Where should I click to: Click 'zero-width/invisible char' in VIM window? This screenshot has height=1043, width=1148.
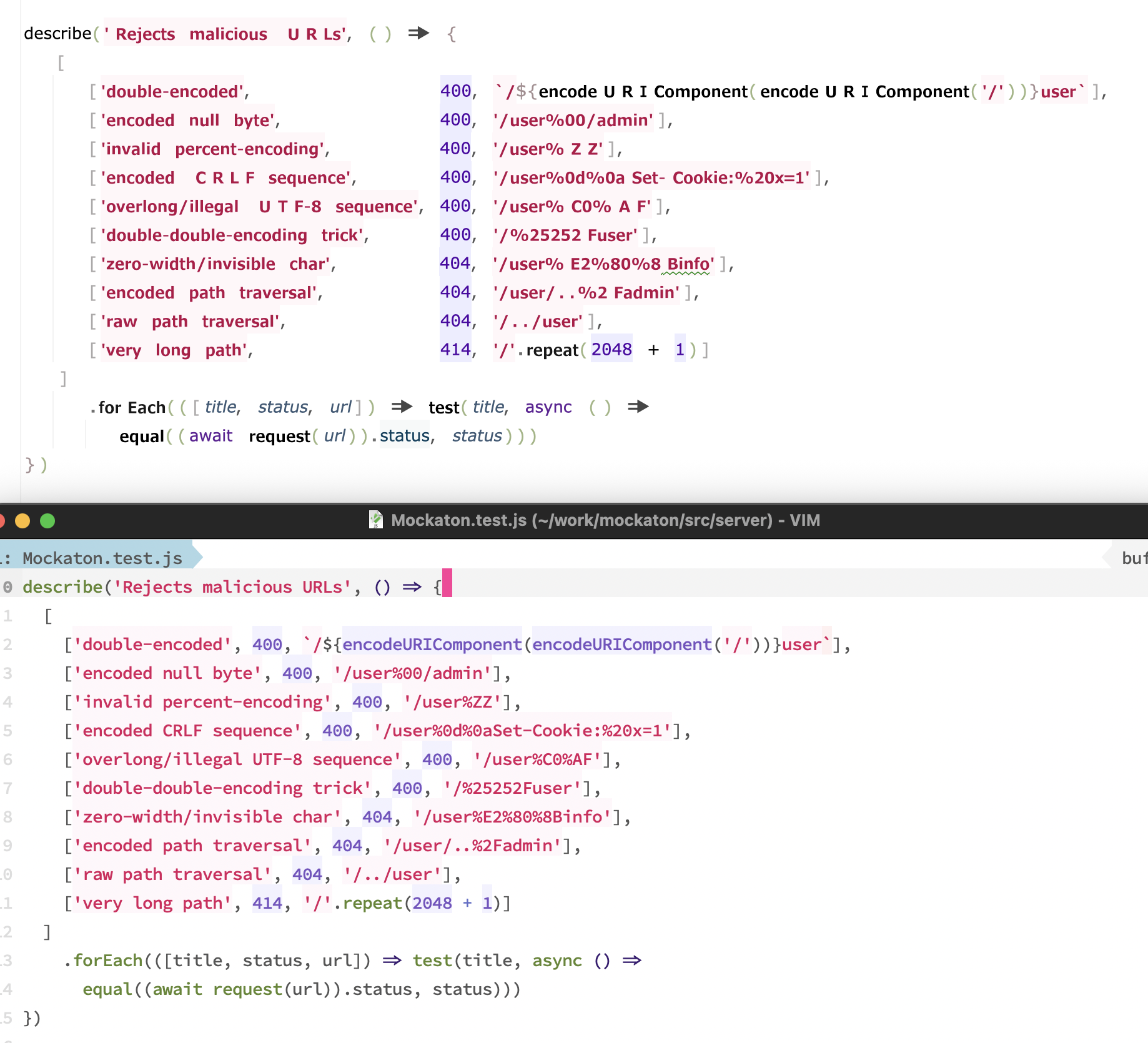(207, 816)
